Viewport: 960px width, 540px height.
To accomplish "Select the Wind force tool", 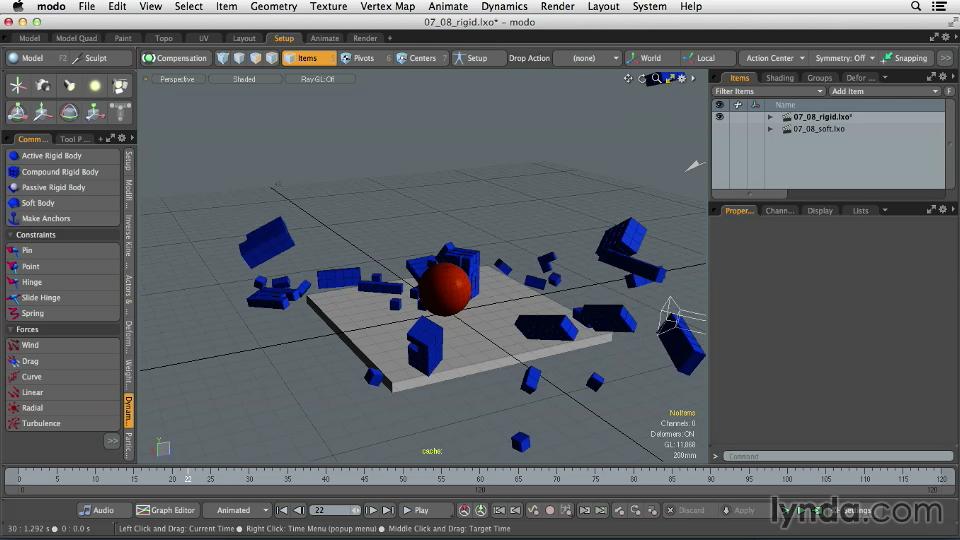I will (x=30, y=345).
